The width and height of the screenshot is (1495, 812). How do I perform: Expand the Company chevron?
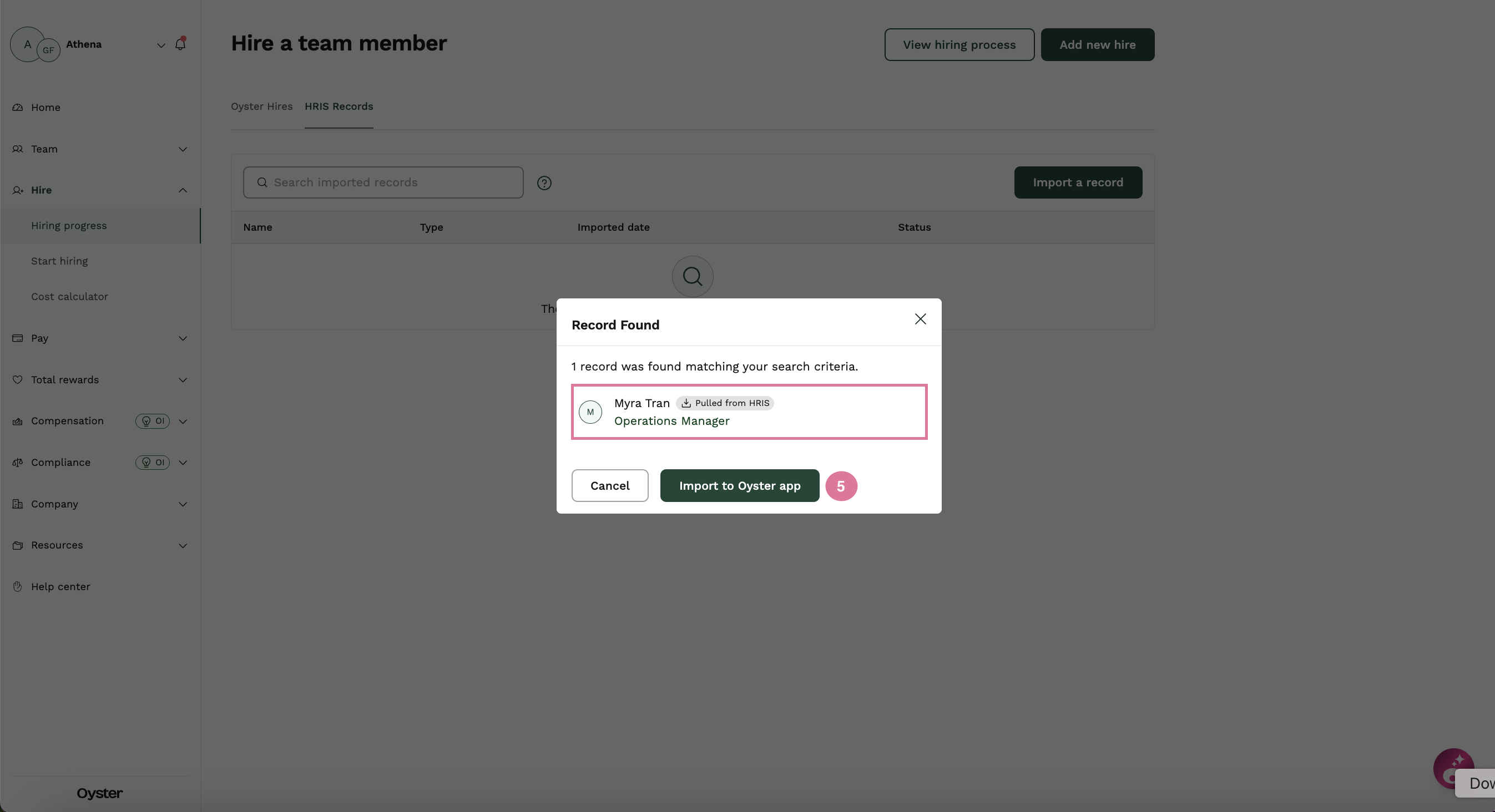coord(183,504)
